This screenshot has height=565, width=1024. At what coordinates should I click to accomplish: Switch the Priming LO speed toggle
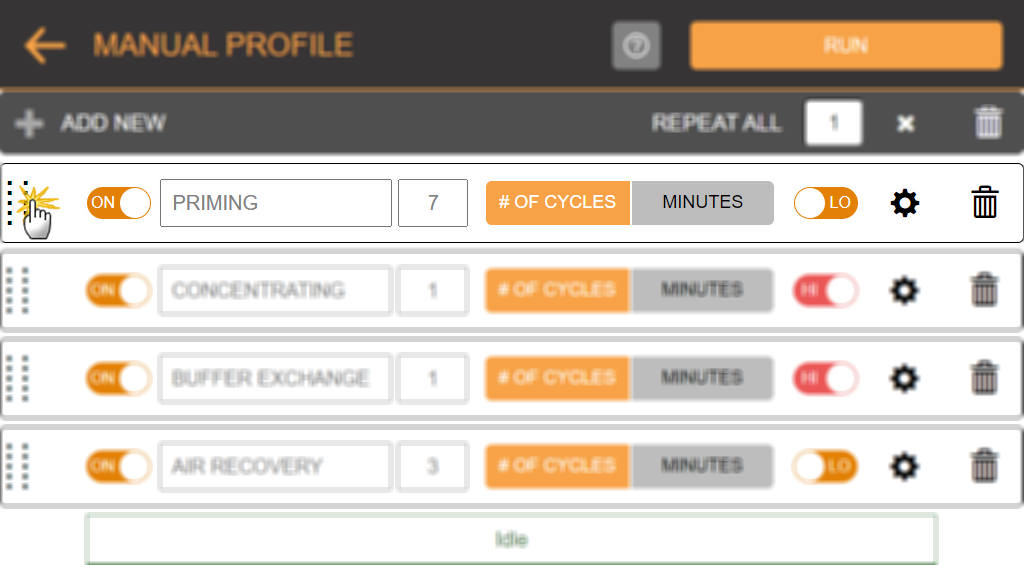[x=825, y=203]
